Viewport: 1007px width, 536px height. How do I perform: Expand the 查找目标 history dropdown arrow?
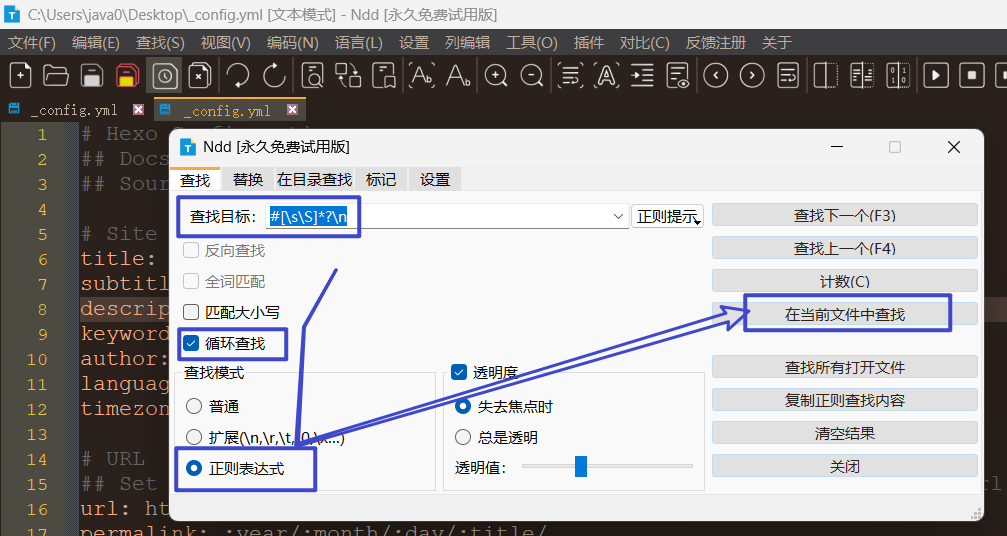pos(619,216)
